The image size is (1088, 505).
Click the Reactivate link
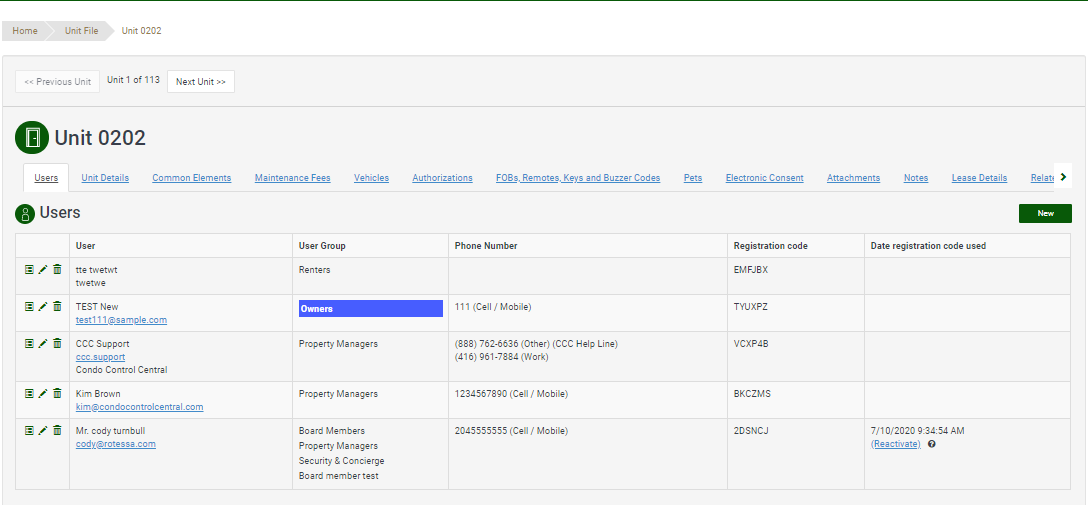click(x=895, y=444)
